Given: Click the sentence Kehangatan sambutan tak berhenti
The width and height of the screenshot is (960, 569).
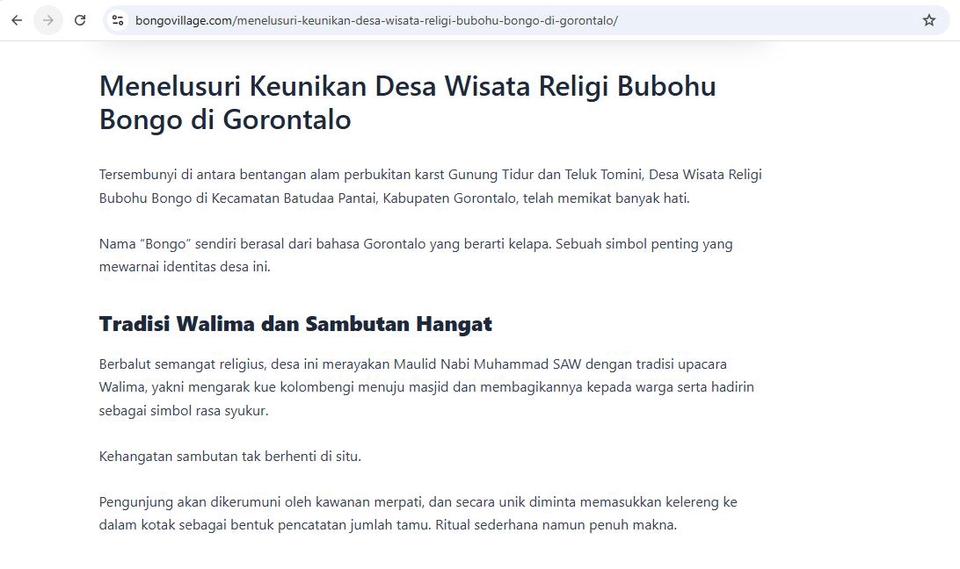Looking at the screenshot, I should click(x=230, y=456).
